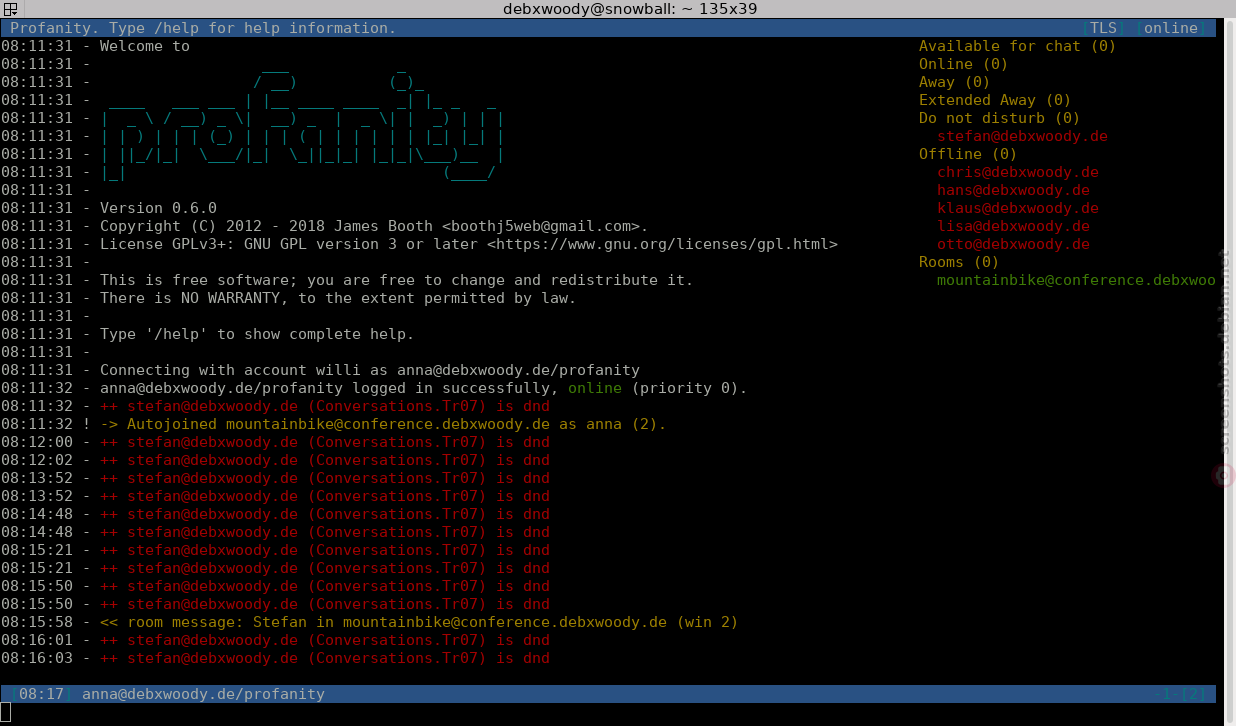Select the Rooms (0) roster group
The image size is (1236, 726).
click(x=959, y=262)
